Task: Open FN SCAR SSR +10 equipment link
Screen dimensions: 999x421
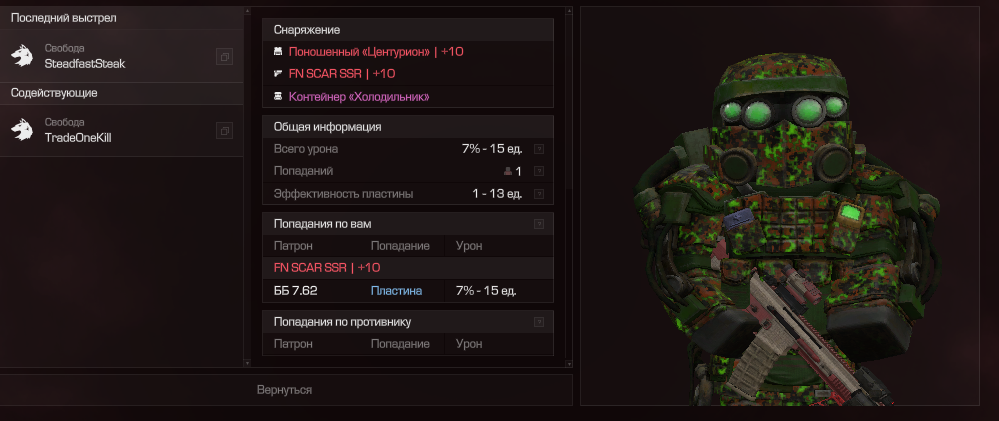Action: pos(342,74)
